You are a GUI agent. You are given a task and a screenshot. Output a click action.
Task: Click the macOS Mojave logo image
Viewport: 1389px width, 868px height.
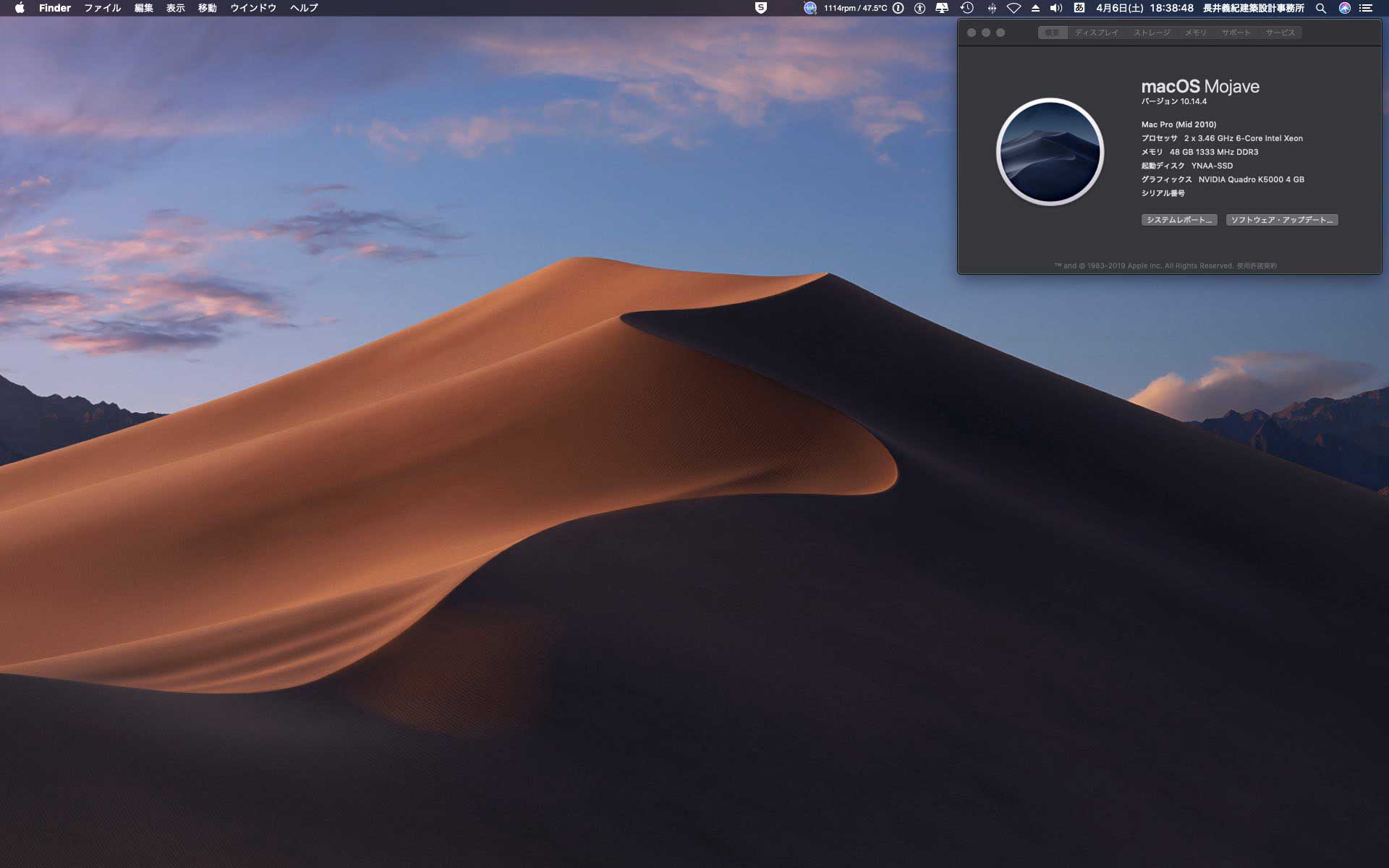(1050, 152)
